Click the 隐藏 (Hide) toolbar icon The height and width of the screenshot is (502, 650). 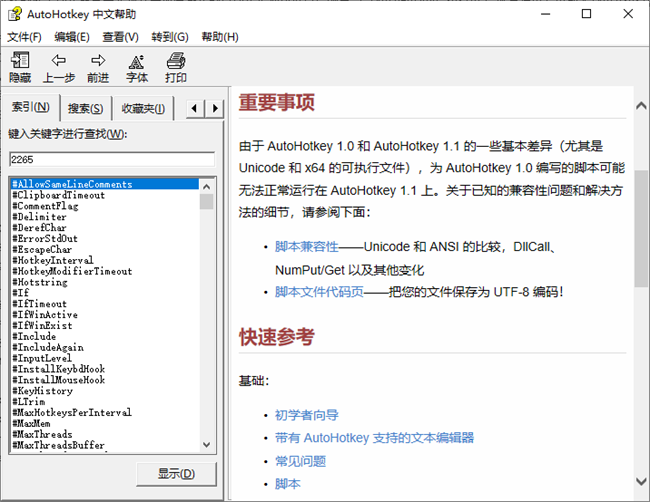(x=20, y=62)
